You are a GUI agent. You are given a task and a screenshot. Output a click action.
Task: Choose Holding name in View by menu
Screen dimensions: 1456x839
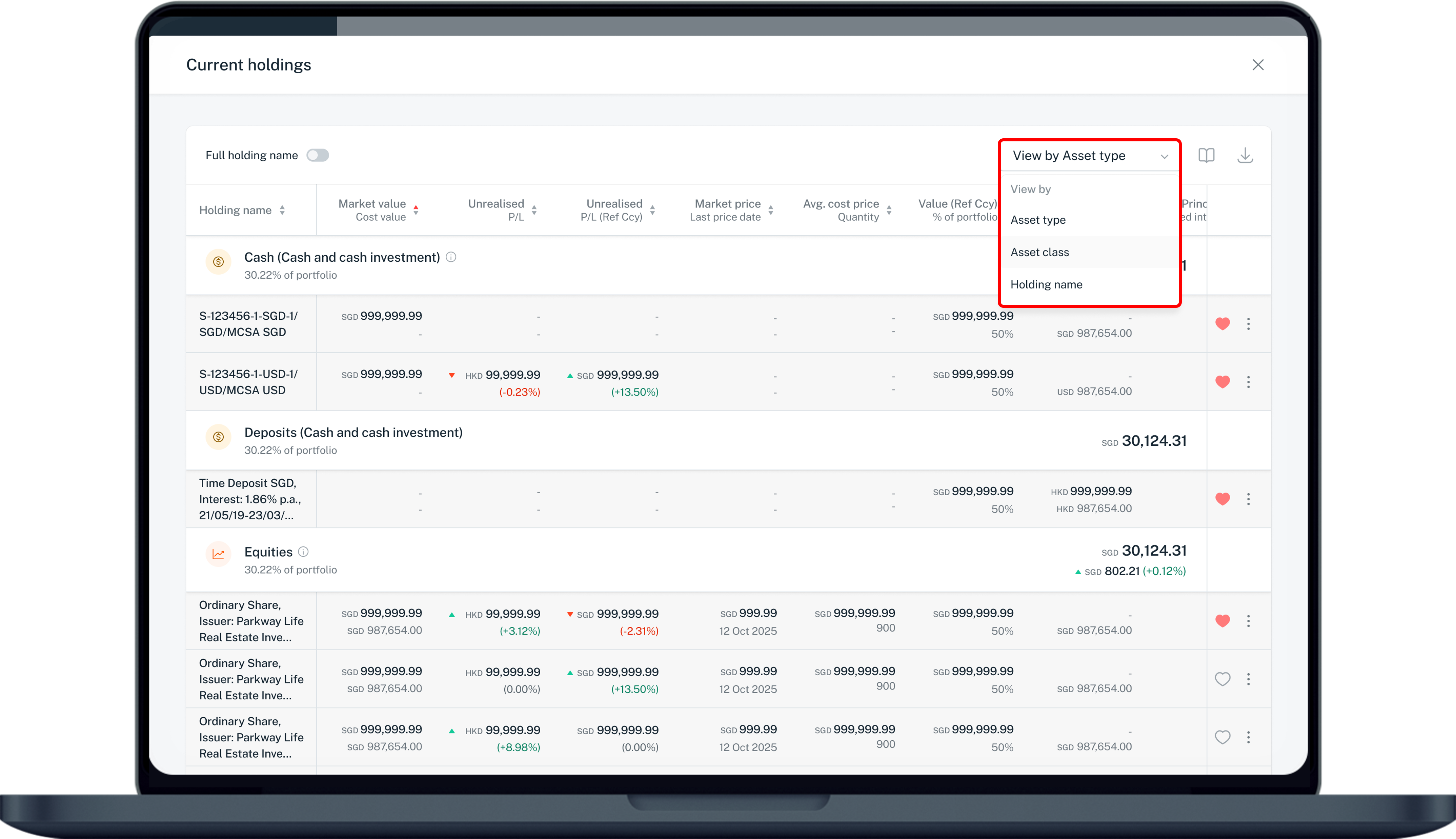[x=1046, y=285]
